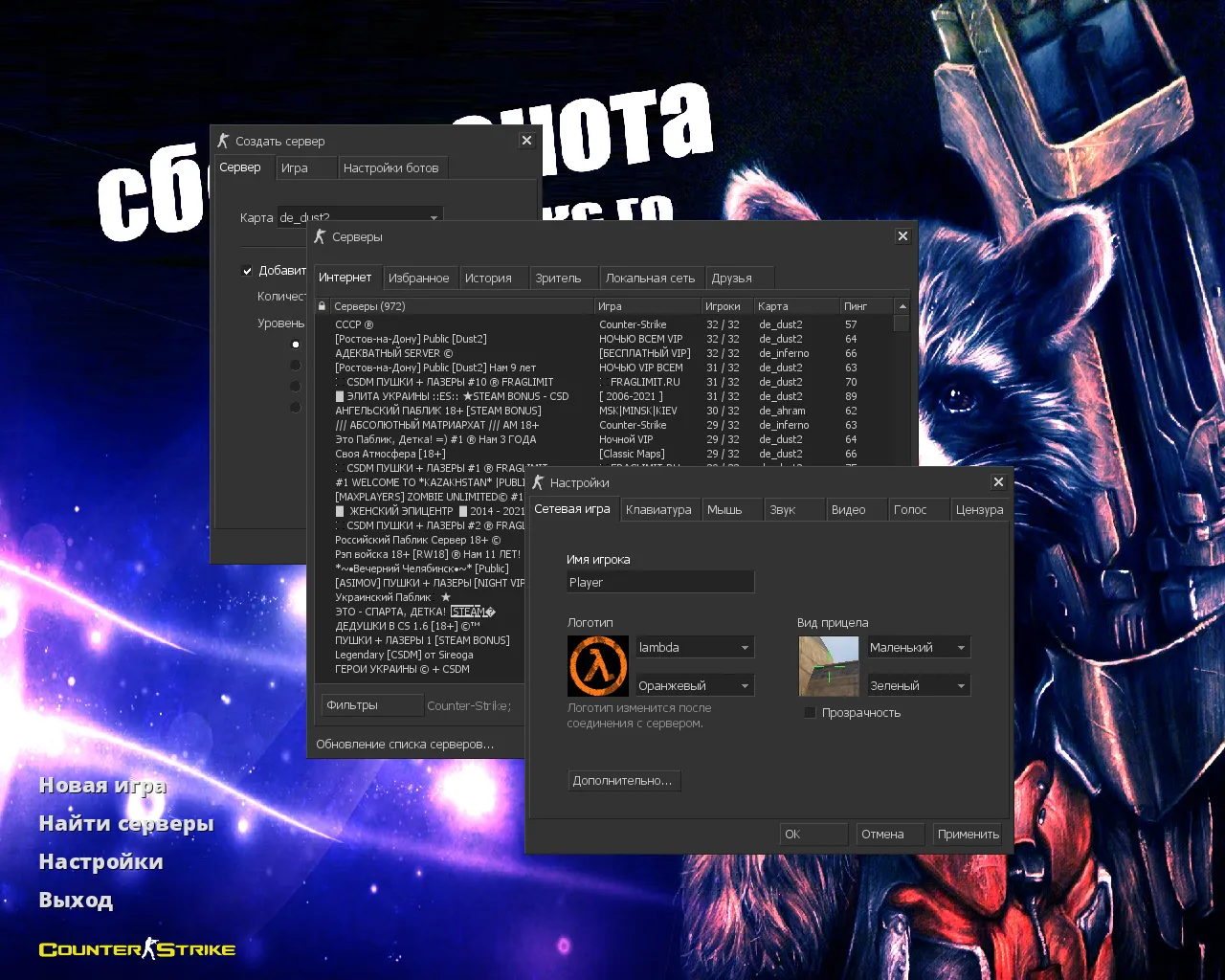This screenshot has width=1225, height=980.
Task: Click the orange lambda logo preview
Action: (598, 666)
